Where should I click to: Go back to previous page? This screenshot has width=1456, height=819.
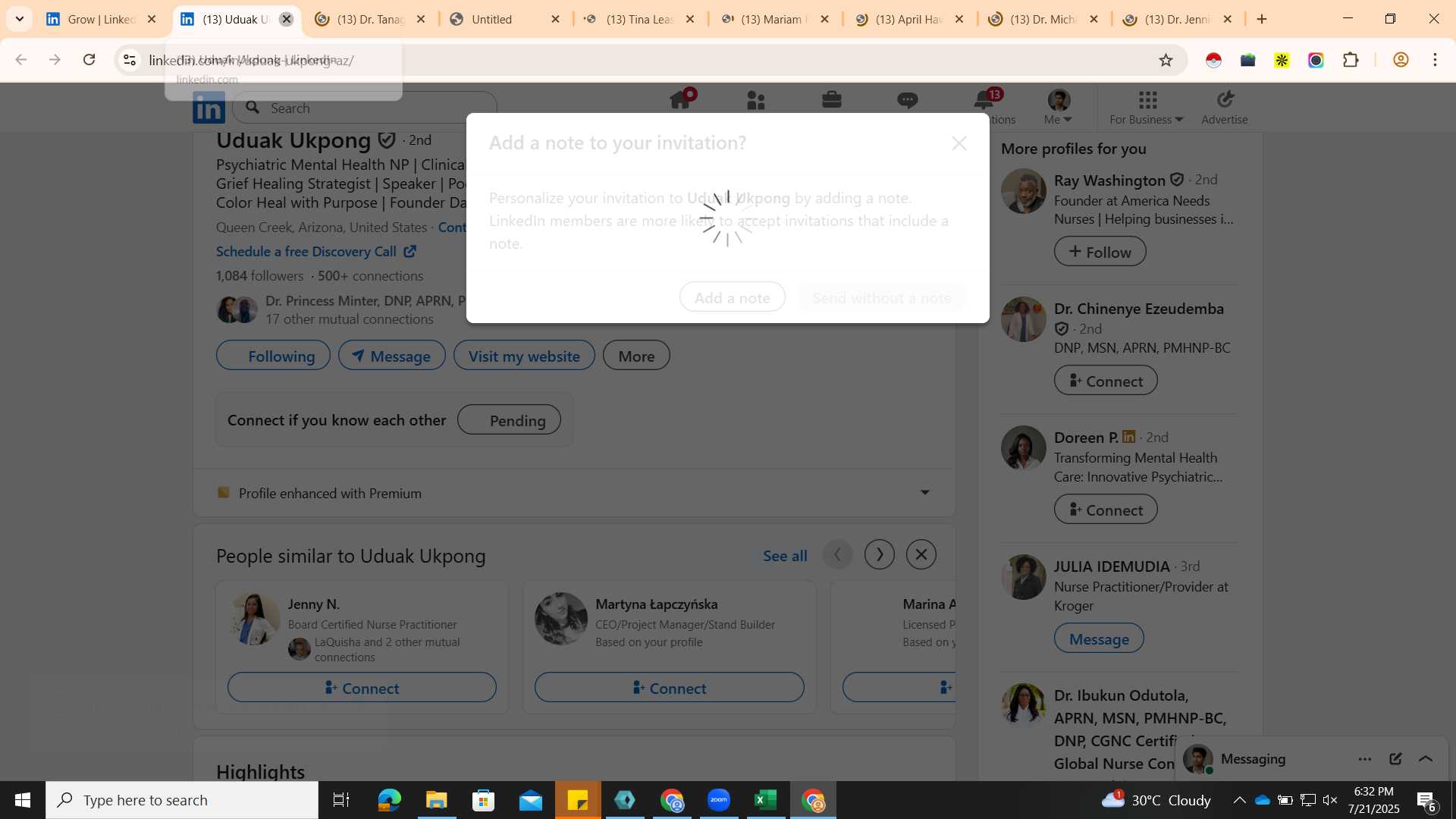[21, 59]
